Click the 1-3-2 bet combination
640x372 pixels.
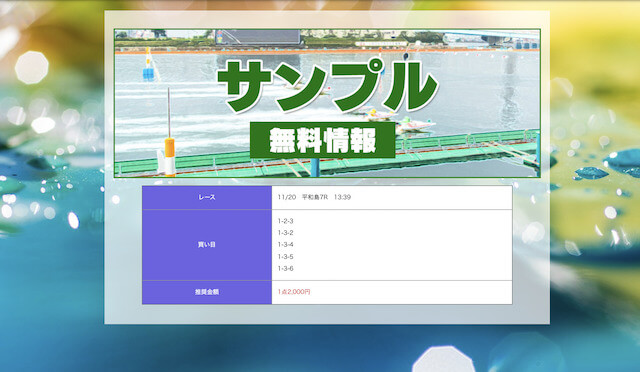point(285,233)
